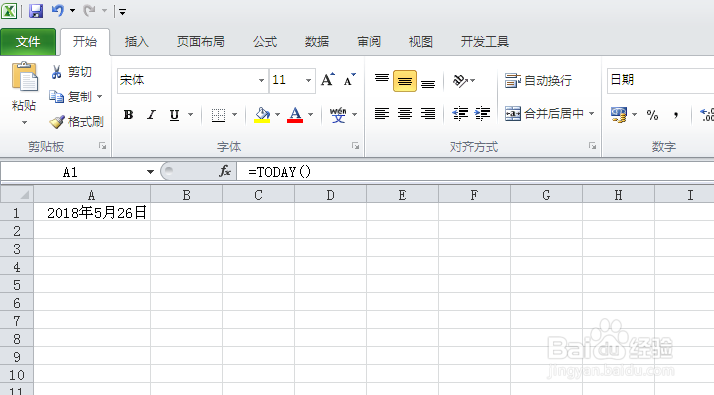This screenshot has height=395, width=714.
Task: Click the Excel application logo icon
Action: 9,10
